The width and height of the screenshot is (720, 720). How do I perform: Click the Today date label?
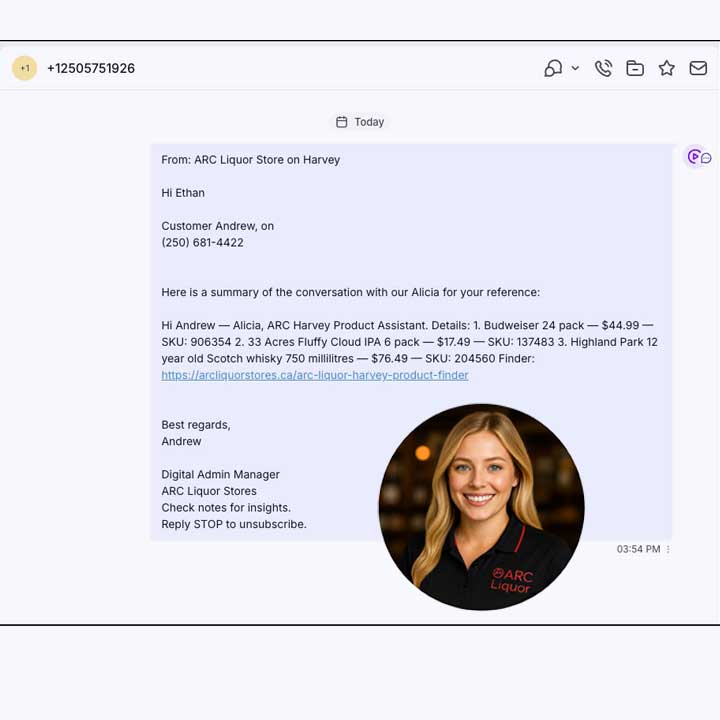click(369, 122)
